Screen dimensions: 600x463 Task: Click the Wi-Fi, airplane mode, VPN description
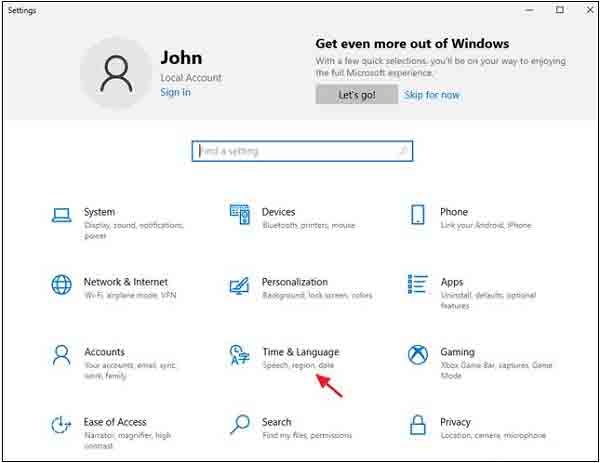(130, 295)
